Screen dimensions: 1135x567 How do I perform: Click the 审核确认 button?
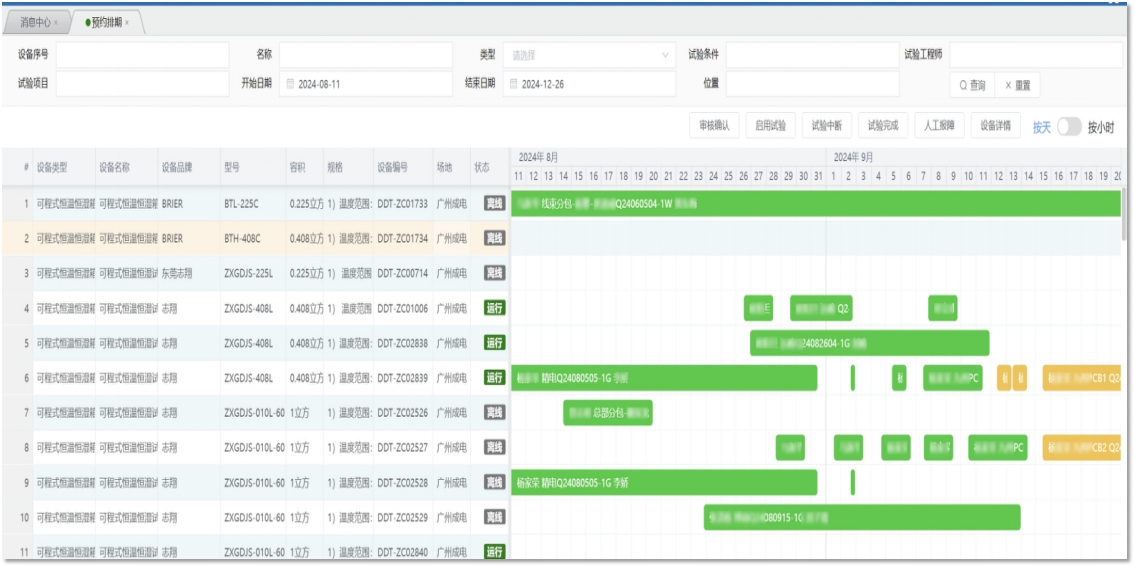click(x=714, y=126)
